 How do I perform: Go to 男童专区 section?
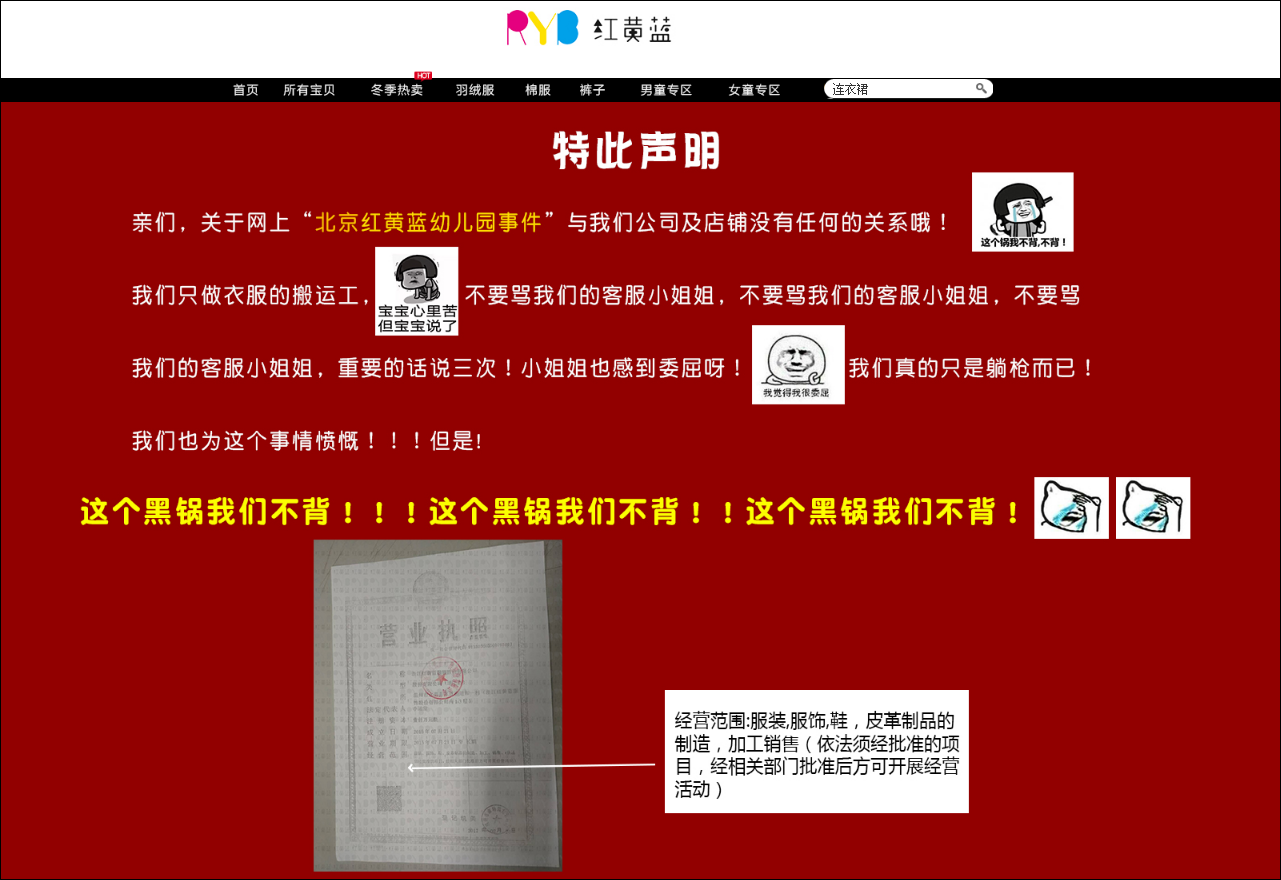click(666, 90)
